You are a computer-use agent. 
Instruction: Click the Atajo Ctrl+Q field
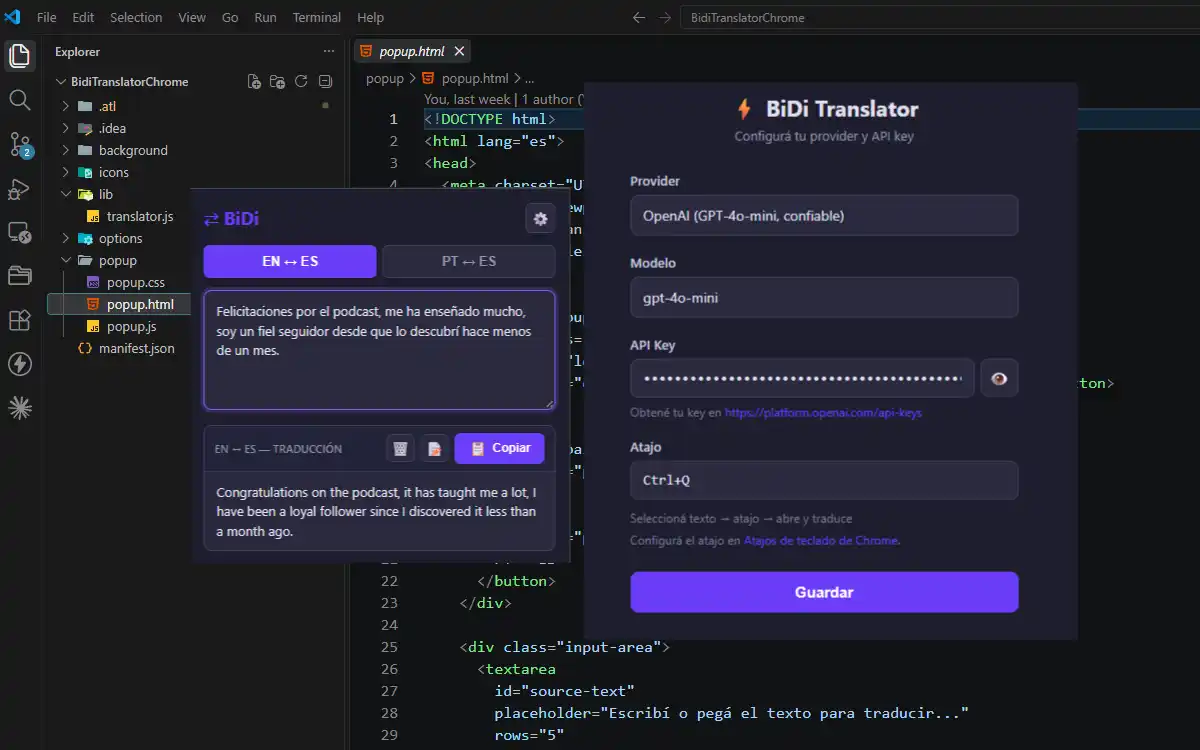(824, 480)
